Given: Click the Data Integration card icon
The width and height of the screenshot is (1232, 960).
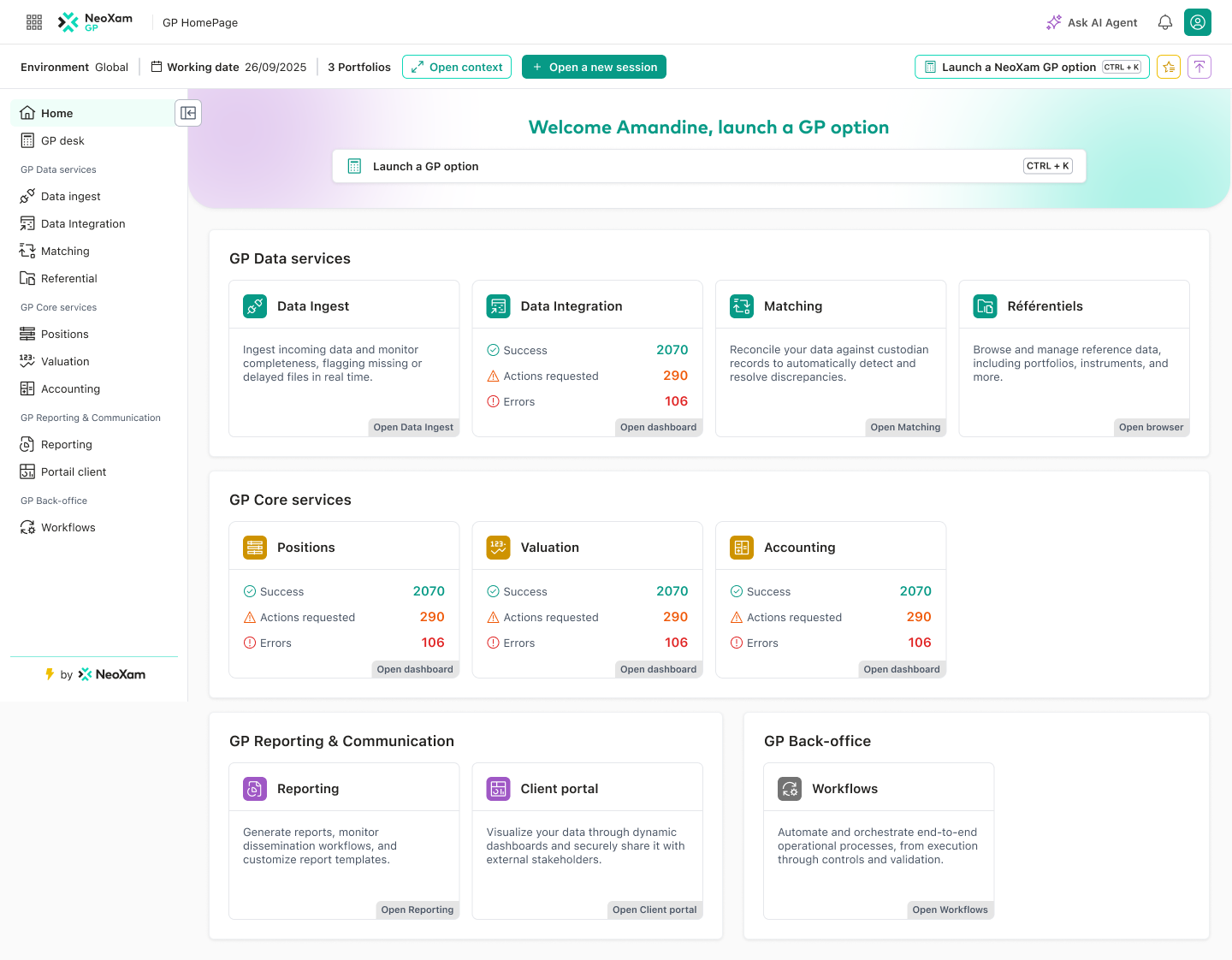Looking at the screenshot, I should [x=499, y=306].
